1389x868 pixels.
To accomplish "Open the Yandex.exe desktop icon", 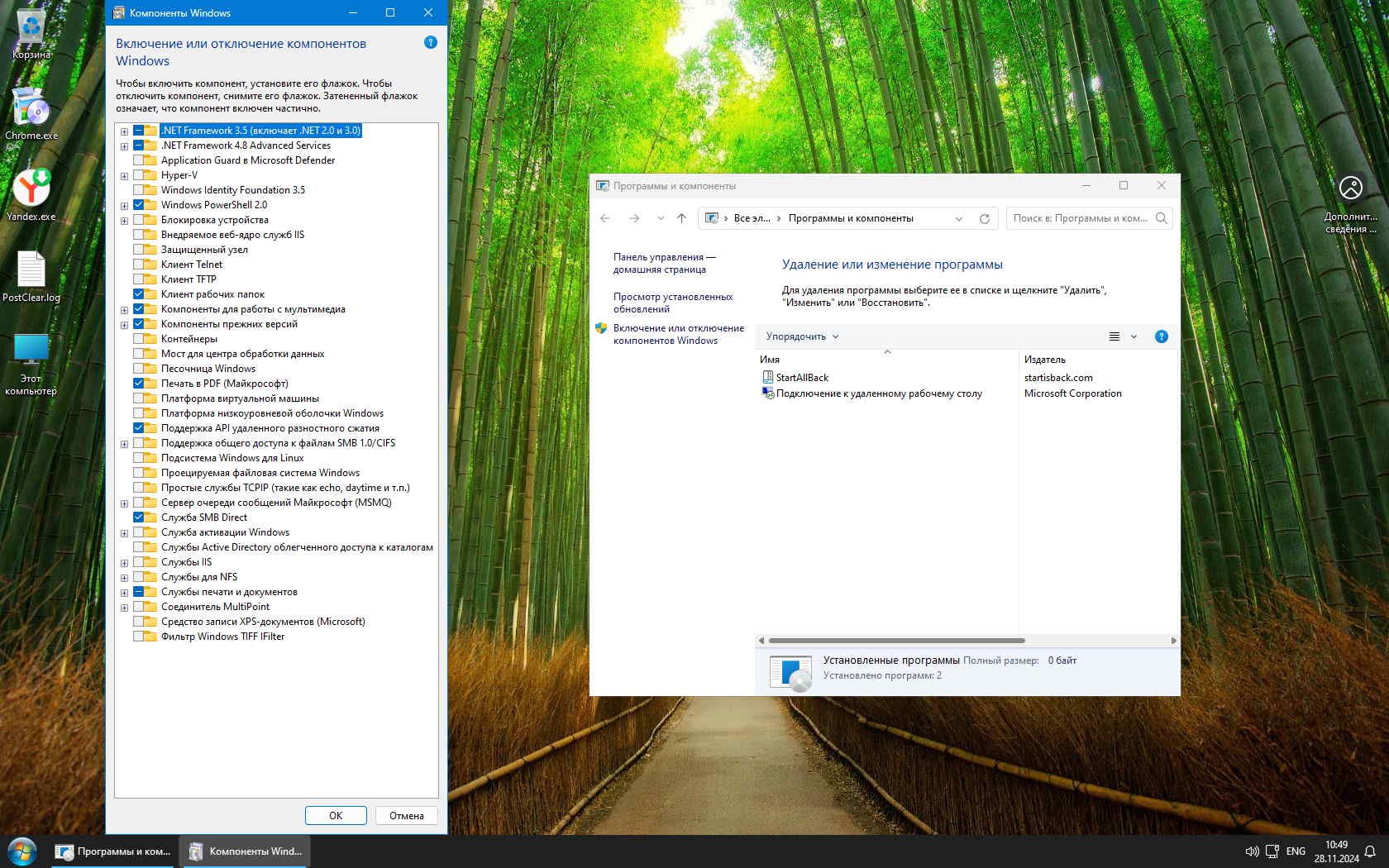I will tap(31, 195).
